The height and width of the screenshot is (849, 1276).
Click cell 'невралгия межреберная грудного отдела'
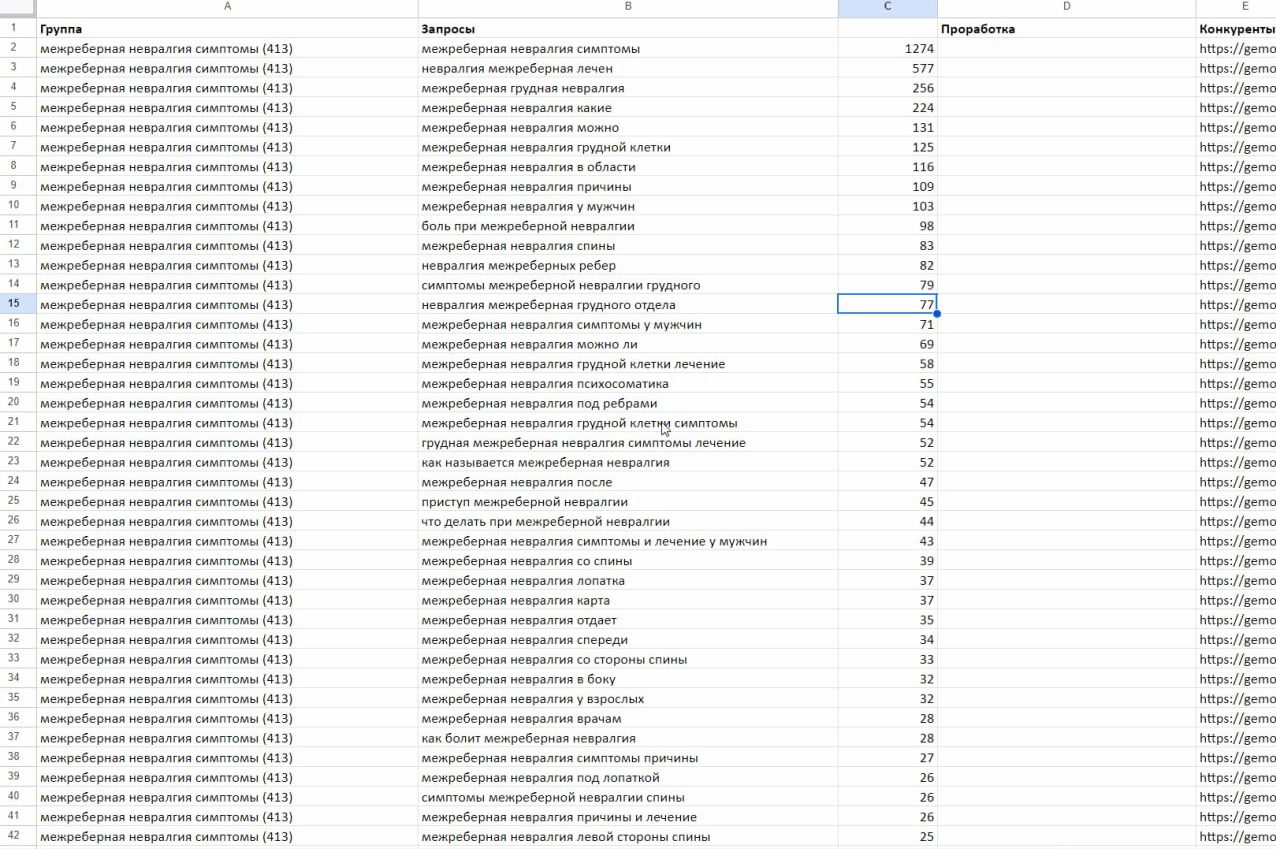tap(628, 304)
